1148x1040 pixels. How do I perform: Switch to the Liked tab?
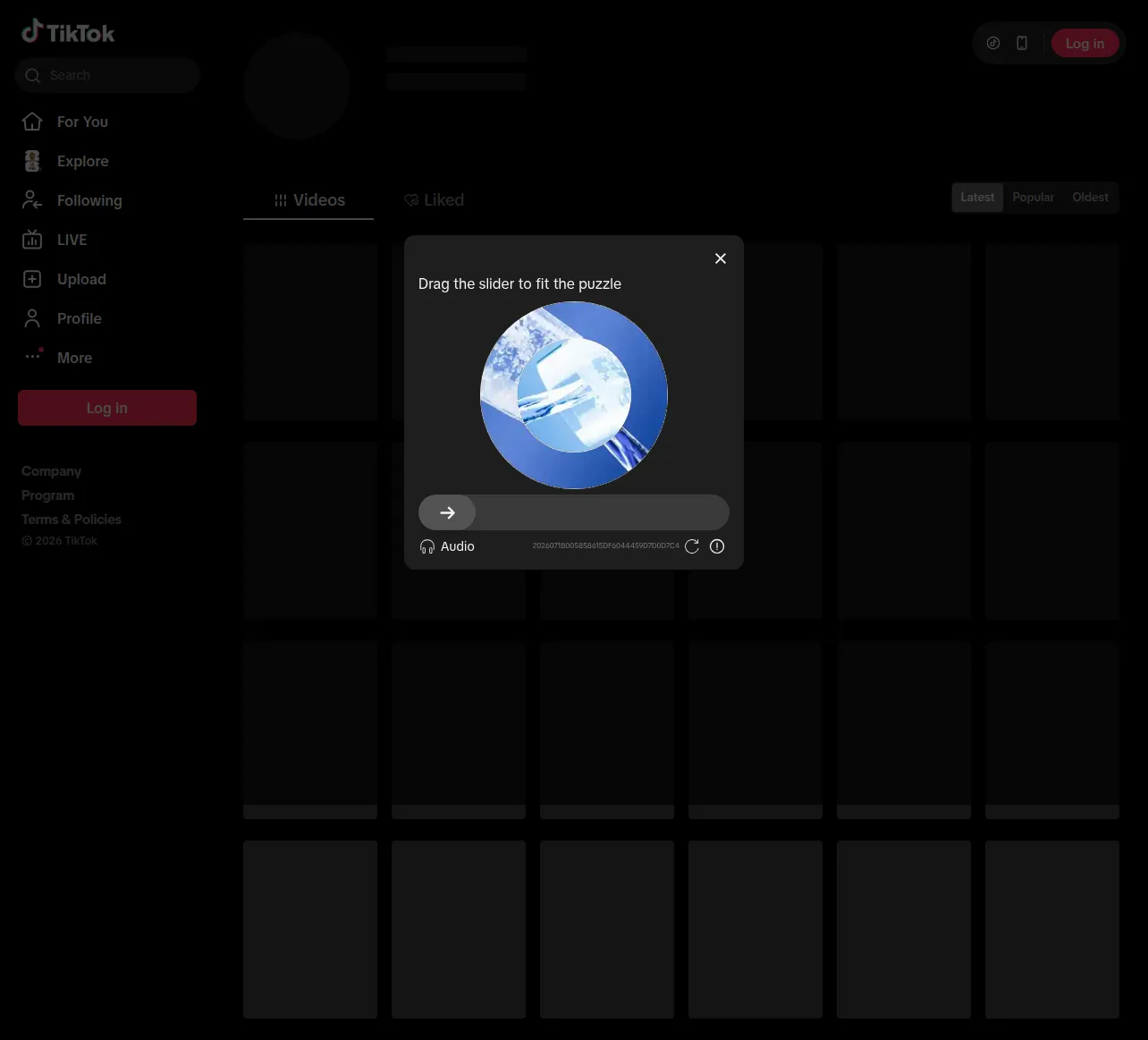[434, 200]
